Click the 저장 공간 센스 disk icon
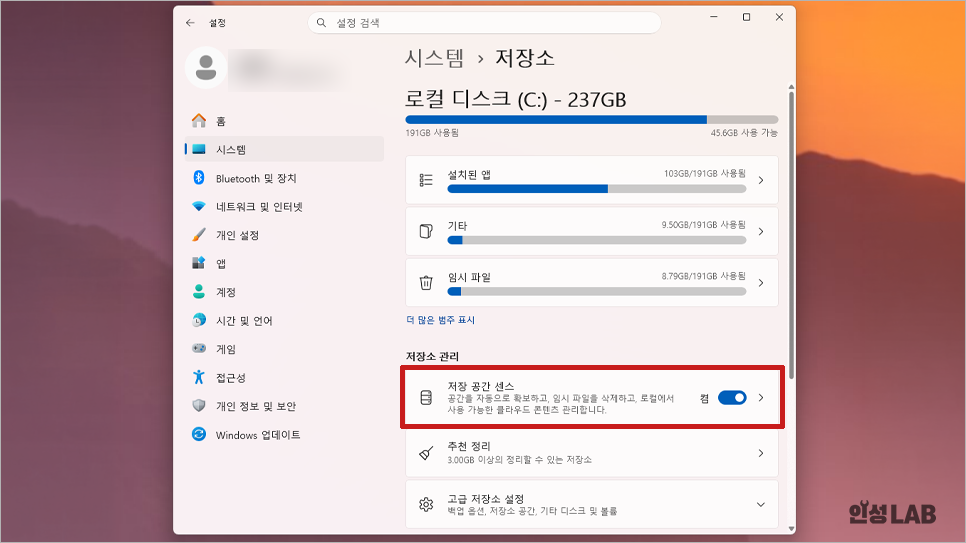966x543 pixels. click(x=426, y=398)
